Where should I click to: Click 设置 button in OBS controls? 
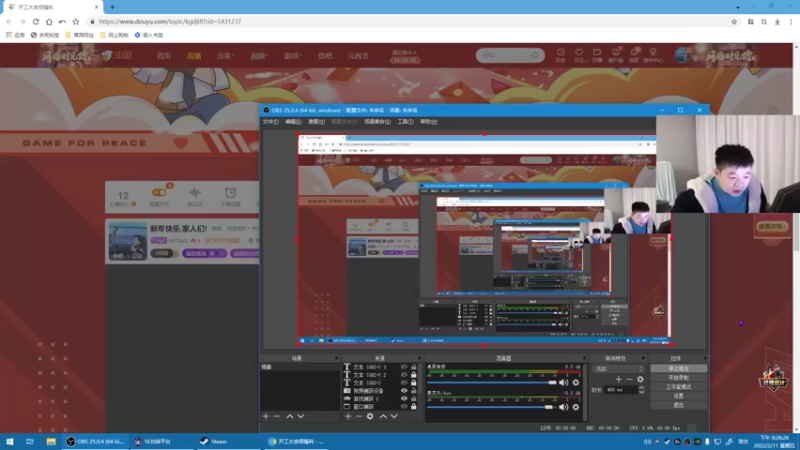pyautogui.click(x=679, y=396)
